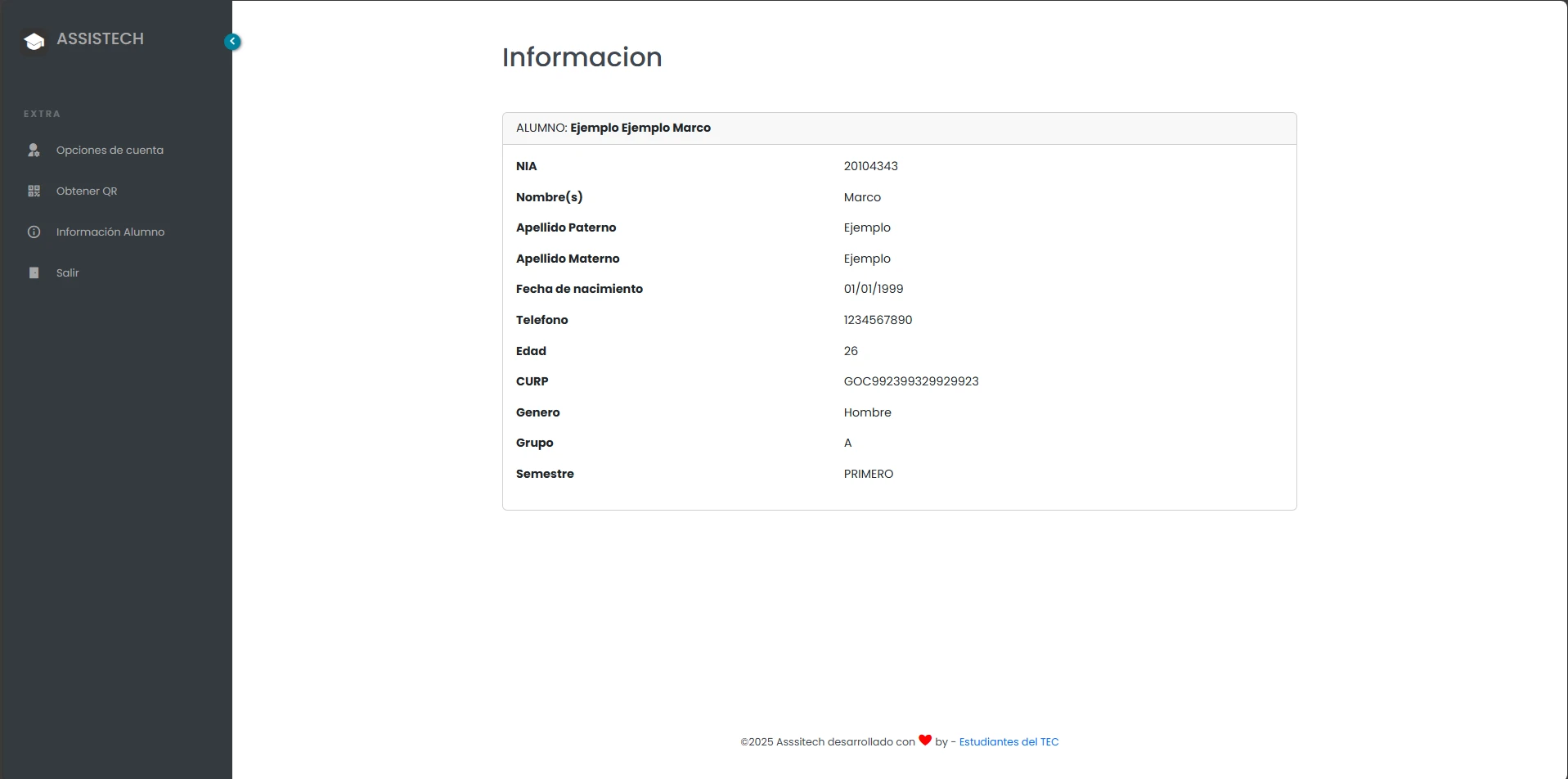Click the Grupo field label
This screenshot has width=1568, height=779.
coord(534,443)
